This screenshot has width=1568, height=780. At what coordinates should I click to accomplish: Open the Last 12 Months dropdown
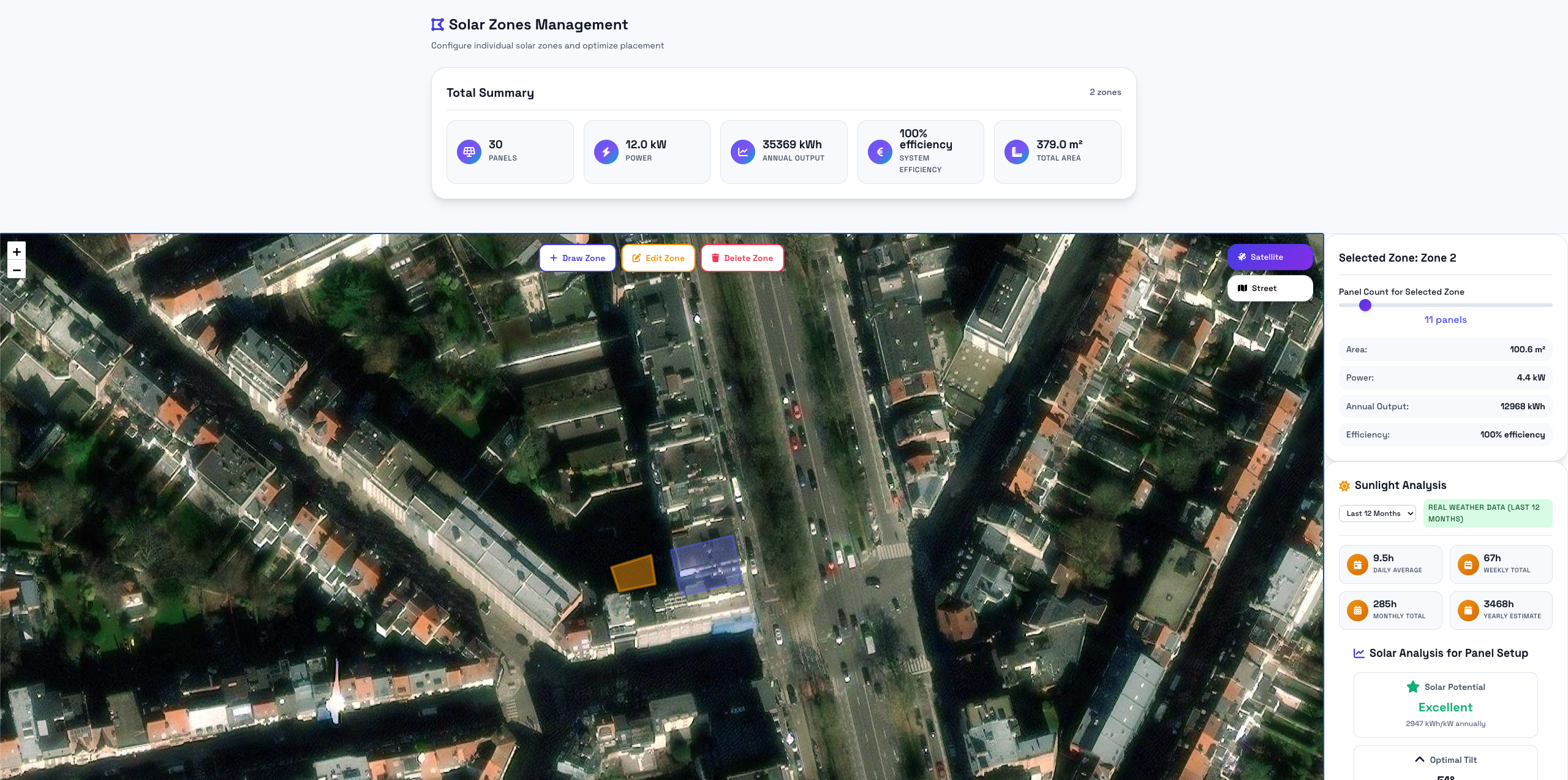pyautogui.click(x=1377, y=513)
